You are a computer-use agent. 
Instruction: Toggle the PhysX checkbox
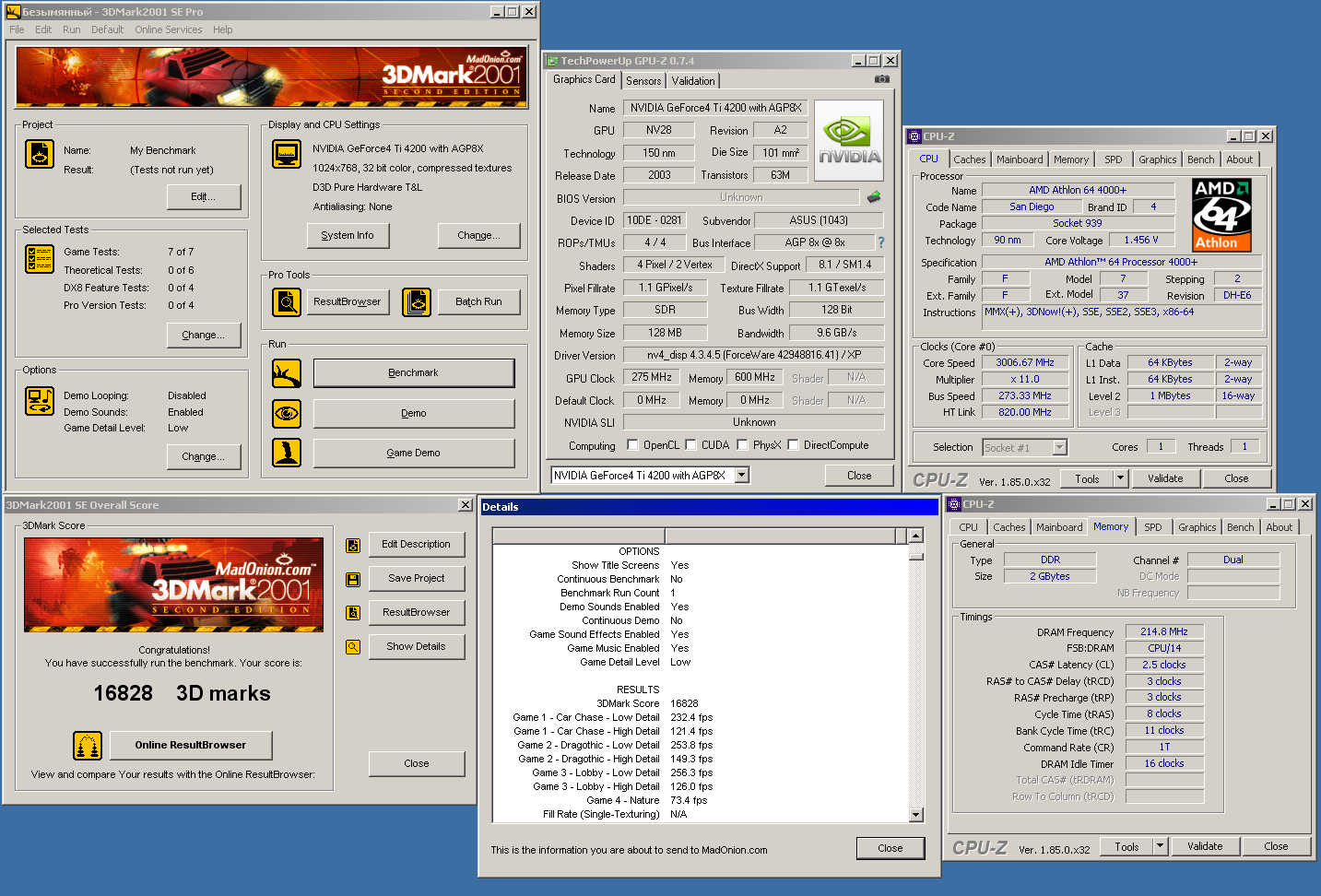742,445
